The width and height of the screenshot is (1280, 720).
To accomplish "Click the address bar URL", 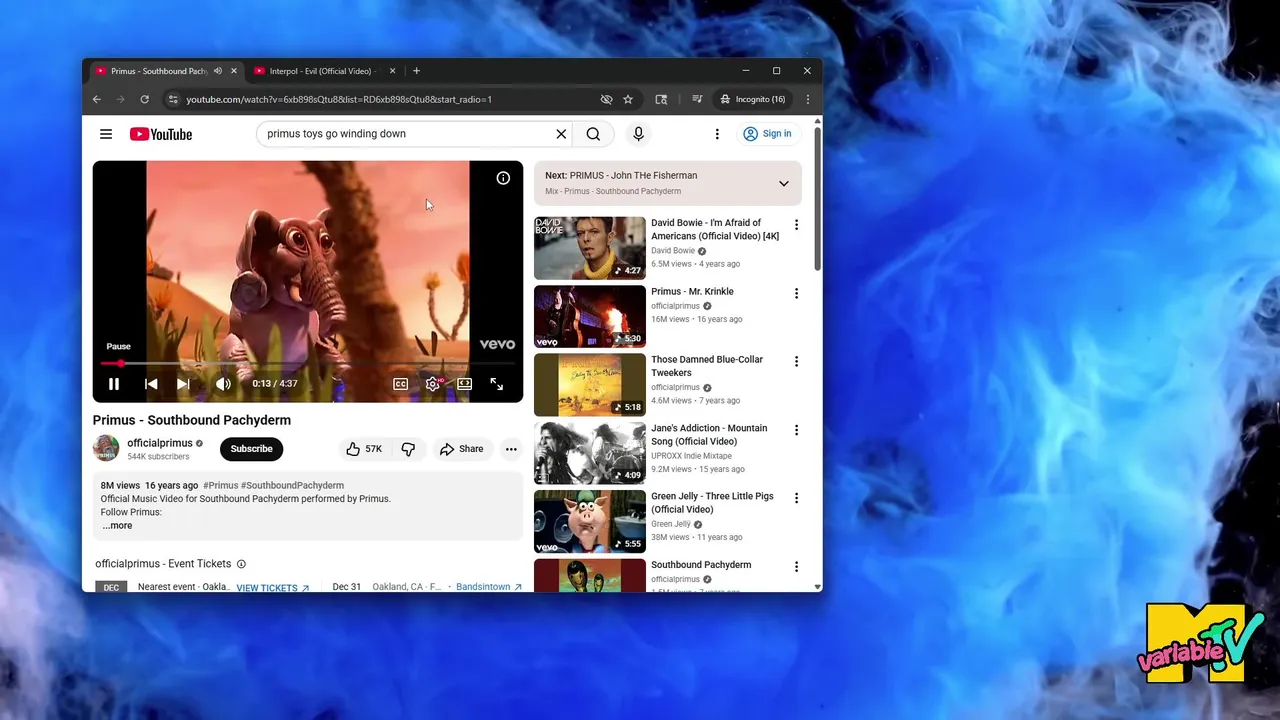I will point(338,99).
